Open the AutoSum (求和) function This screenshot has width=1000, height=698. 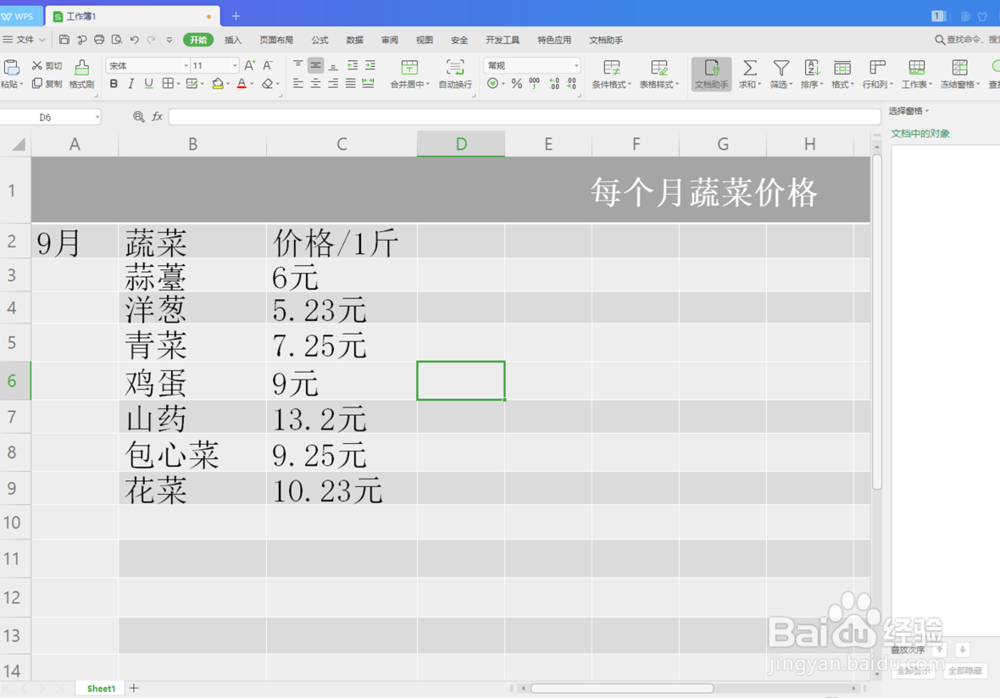pyautogui.click(x=747, y=72)
